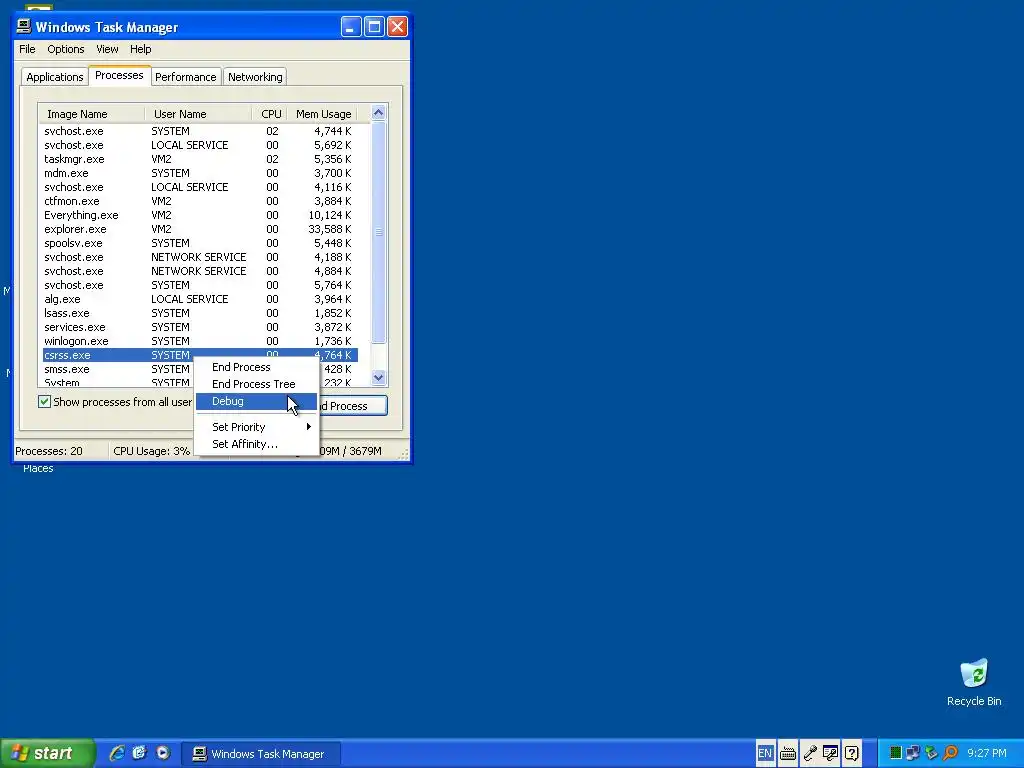The width and height of the screenshot is (1024, 768).
Task: Select the services.exe process row
Action: (x=200, y=327)
